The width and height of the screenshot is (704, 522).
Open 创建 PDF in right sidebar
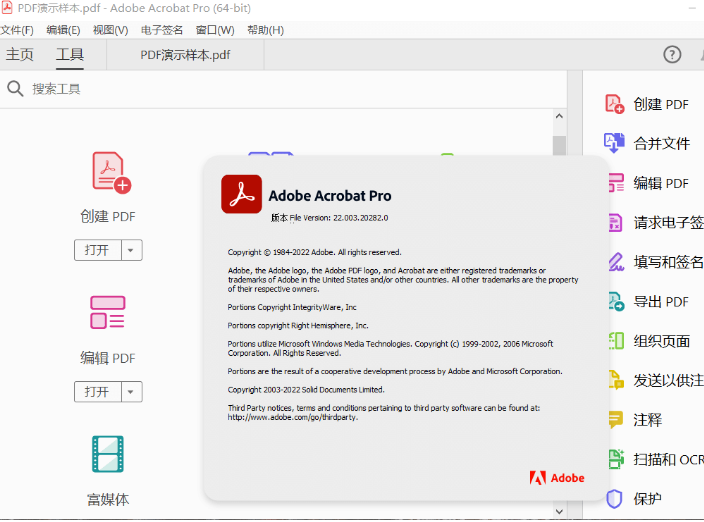(647, 104)
